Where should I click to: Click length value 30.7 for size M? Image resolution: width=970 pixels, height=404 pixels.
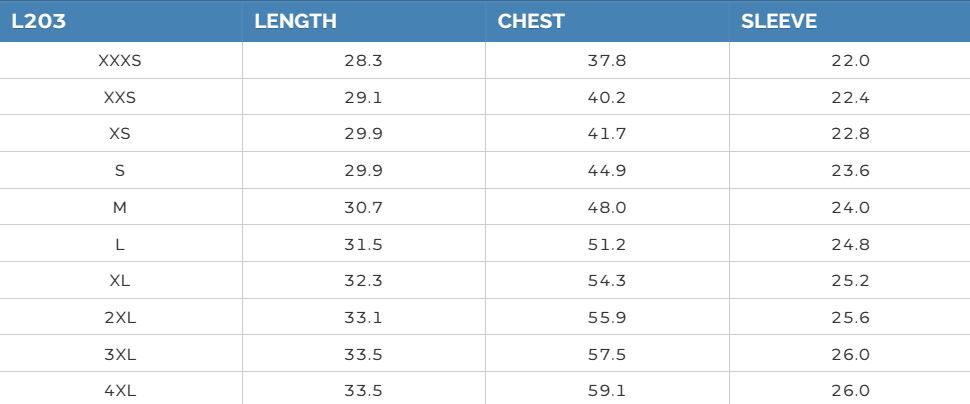pyautogui.click(x=363, y=208)
